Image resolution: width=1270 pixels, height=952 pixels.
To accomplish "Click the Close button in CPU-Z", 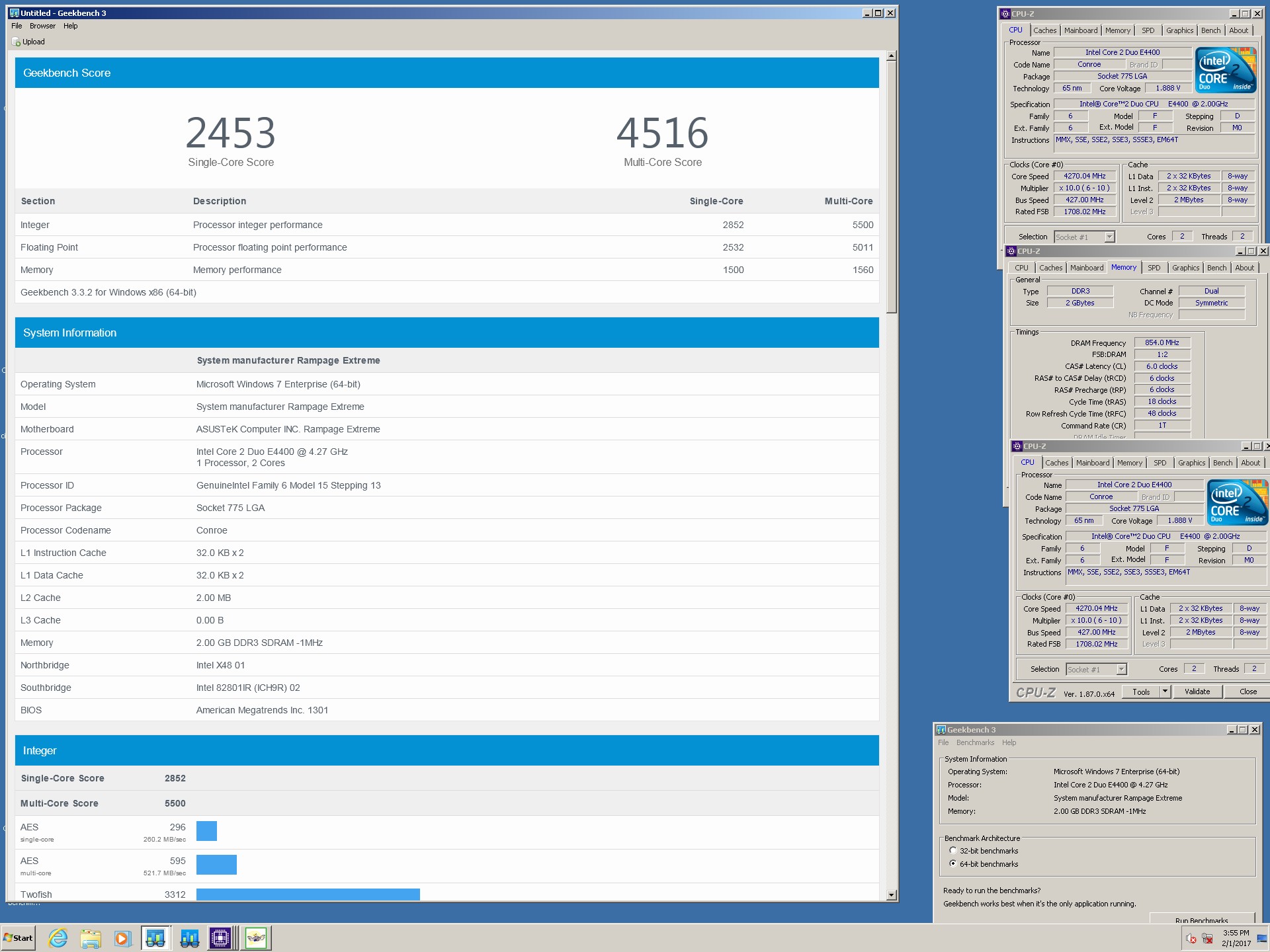I will (x=1248, y=692).
